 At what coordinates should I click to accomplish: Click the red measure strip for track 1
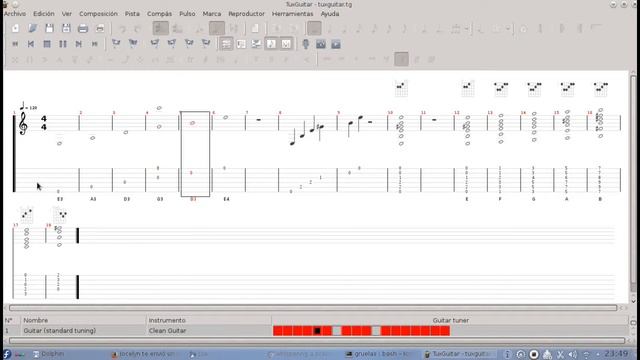tap(361, 331)
